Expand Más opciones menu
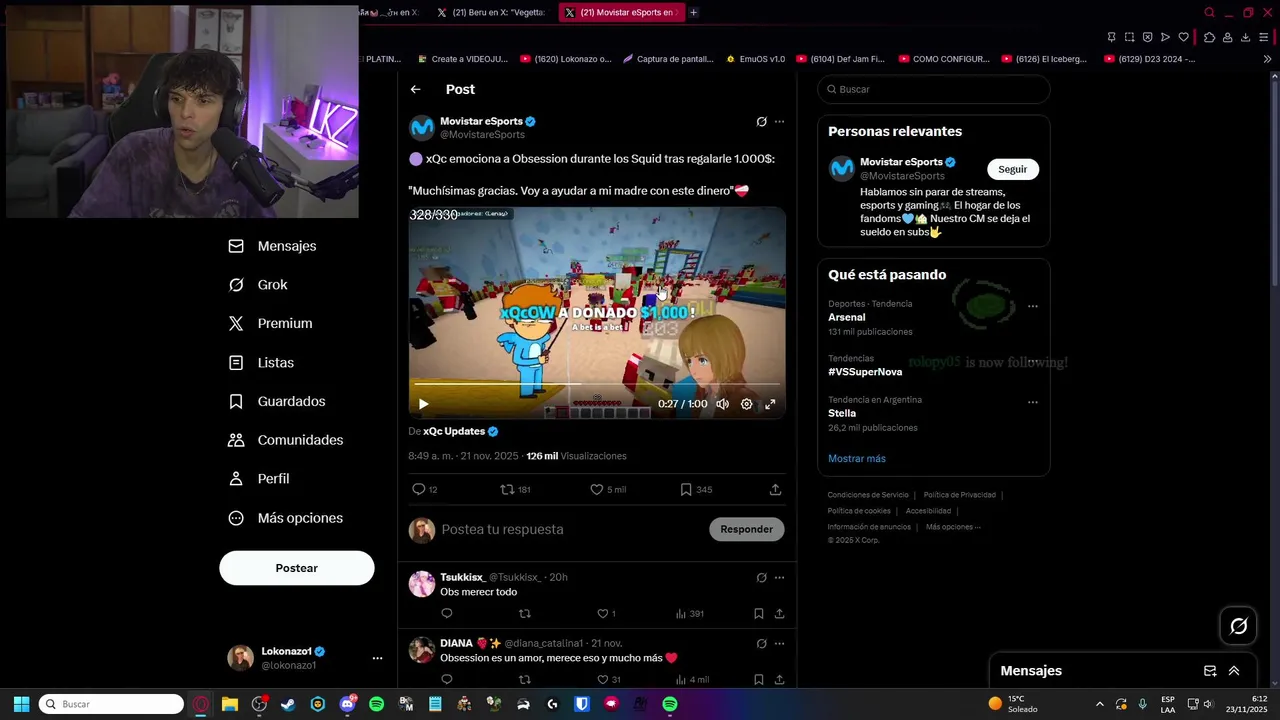 pyautogui.click(x=285, y=518)
